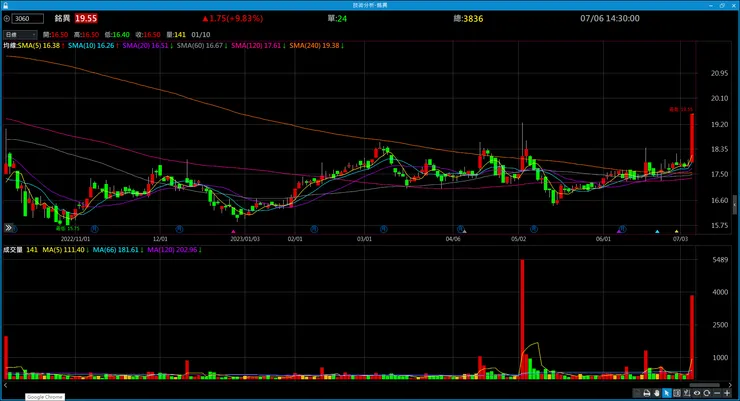Viewport: 740px width, 401px height.
Task: Click the dimmed first icon in the bottom toolbar
Action: (637, 393)
